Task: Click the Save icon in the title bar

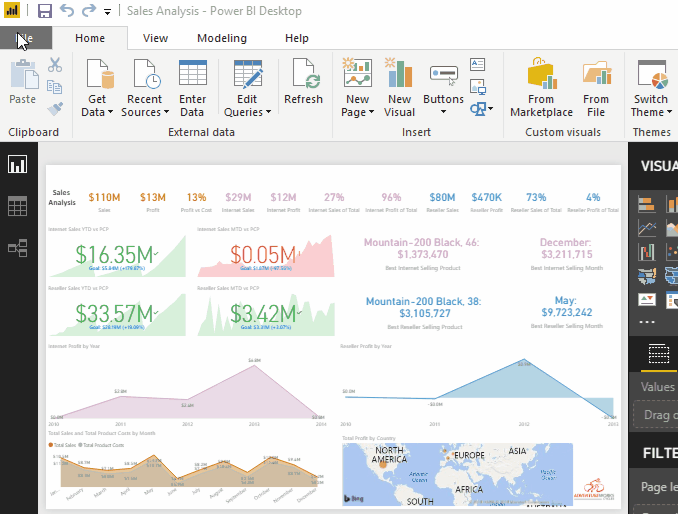Action: [45, 11]
